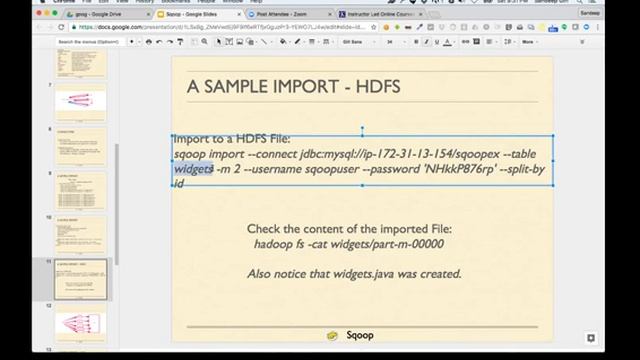Redo the last action
640x360 pixels.
[x=170, y=42]
